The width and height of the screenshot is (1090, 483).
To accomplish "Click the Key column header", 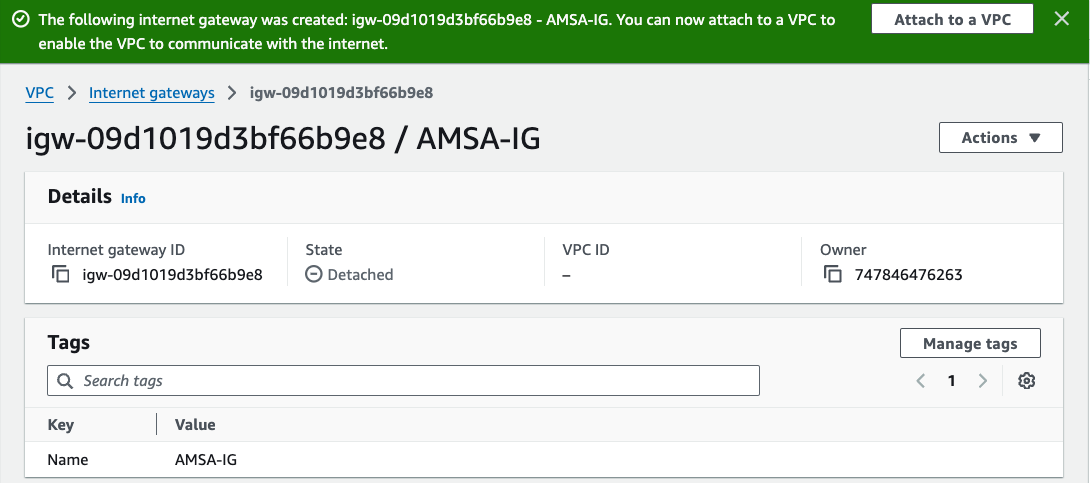I will click(x=61, y=425).
